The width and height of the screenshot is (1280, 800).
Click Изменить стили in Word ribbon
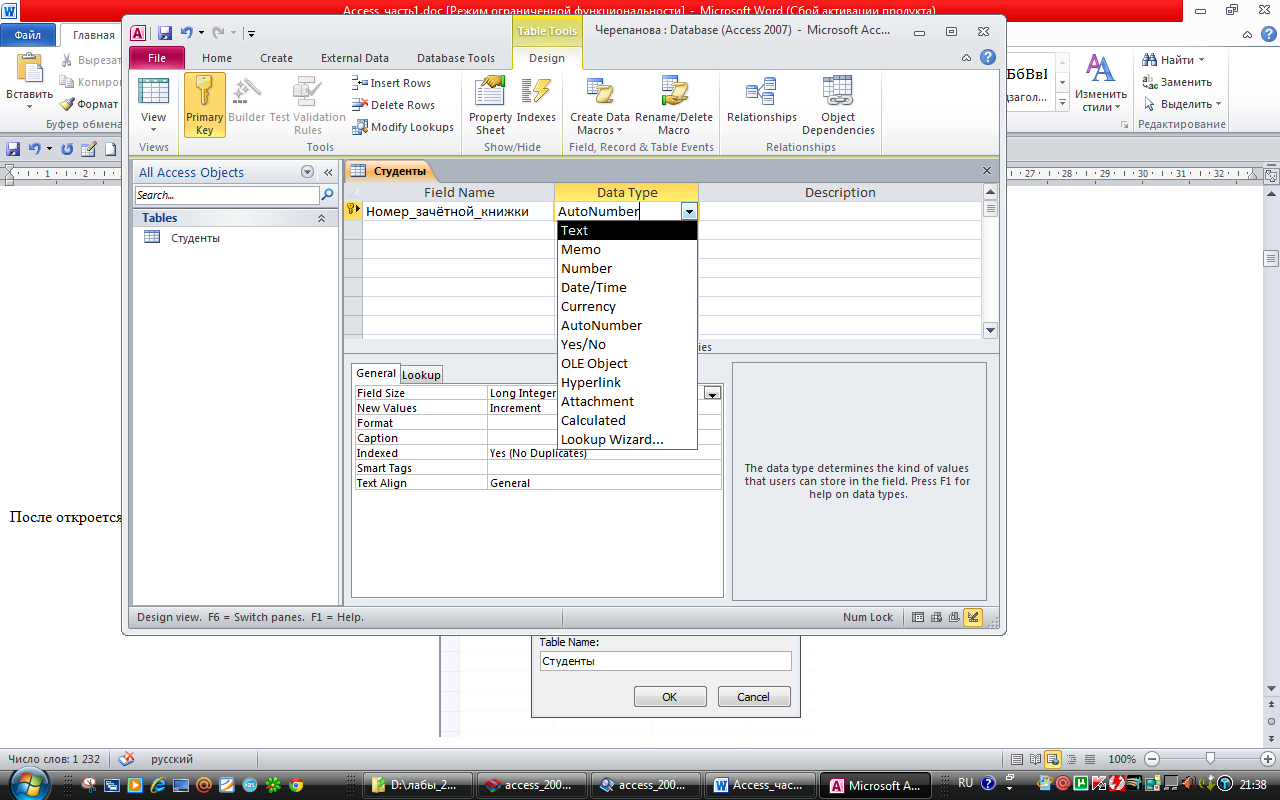point(1100,82)
